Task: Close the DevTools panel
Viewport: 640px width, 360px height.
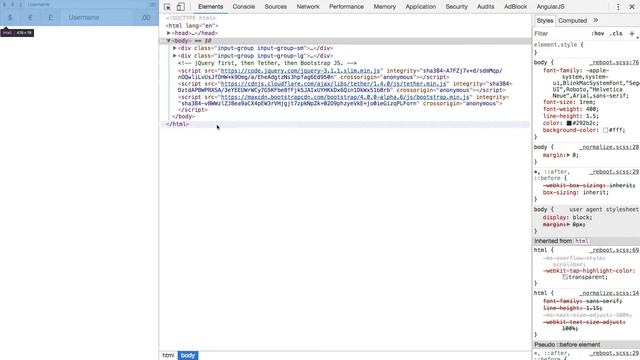Action: [632, 7]
